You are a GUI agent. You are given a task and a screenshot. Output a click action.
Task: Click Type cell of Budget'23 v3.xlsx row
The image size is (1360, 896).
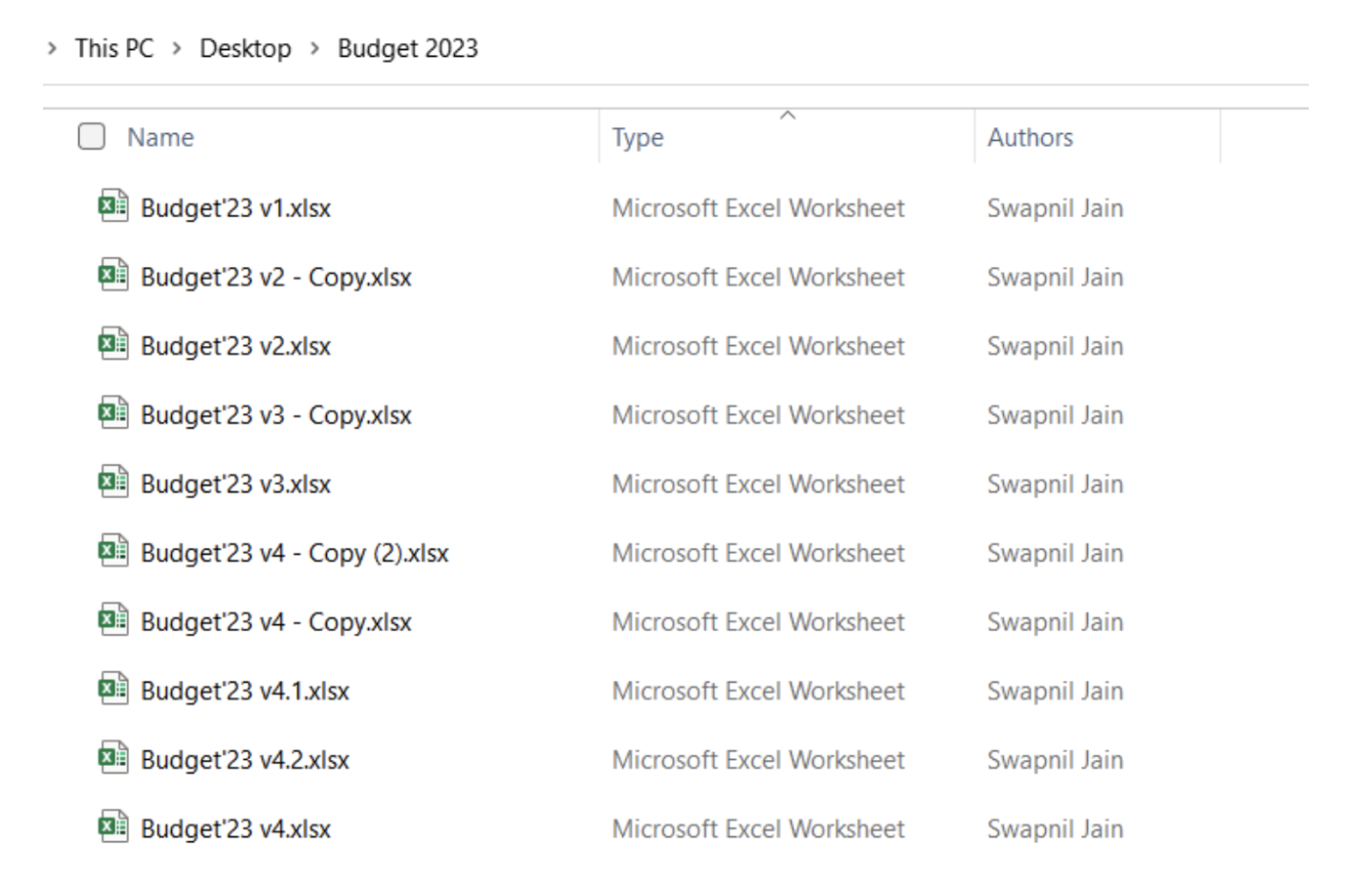[x=758, y=484]
